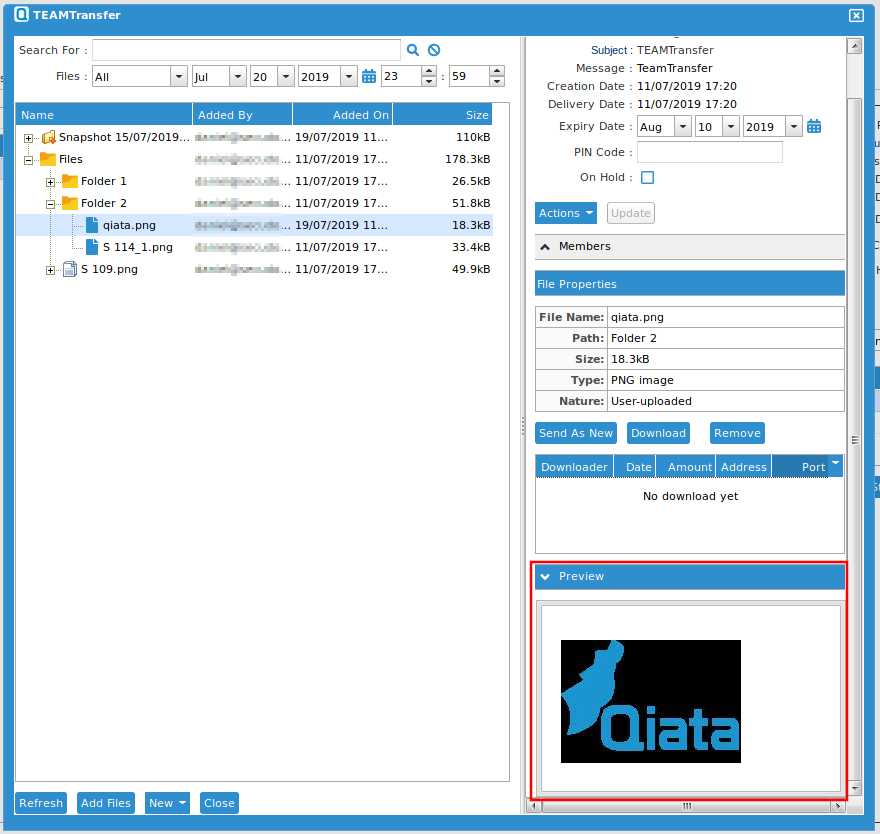This screenshot has height=834, width=880.
Task: Expand the Folder 1 tree node
Action: 50,181
